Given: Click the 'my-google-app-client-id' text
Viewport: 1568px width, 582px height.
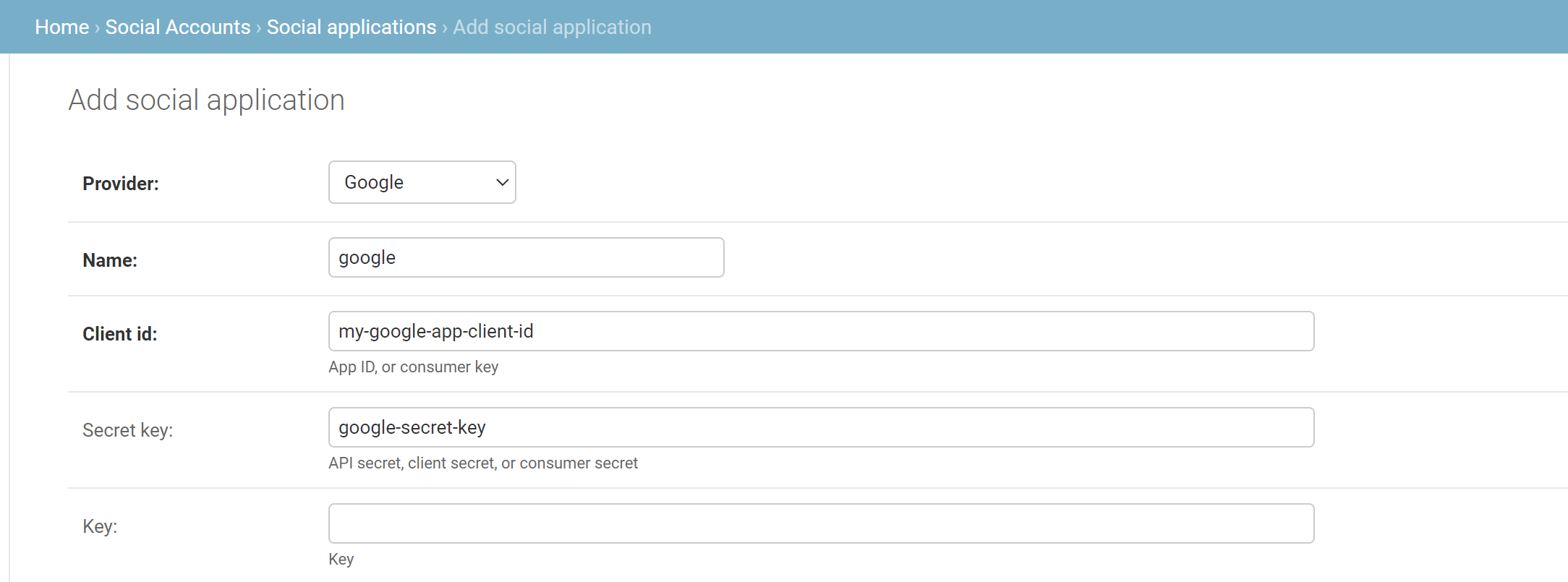Looking at the screenshot, I should click(x=435, y=330).
